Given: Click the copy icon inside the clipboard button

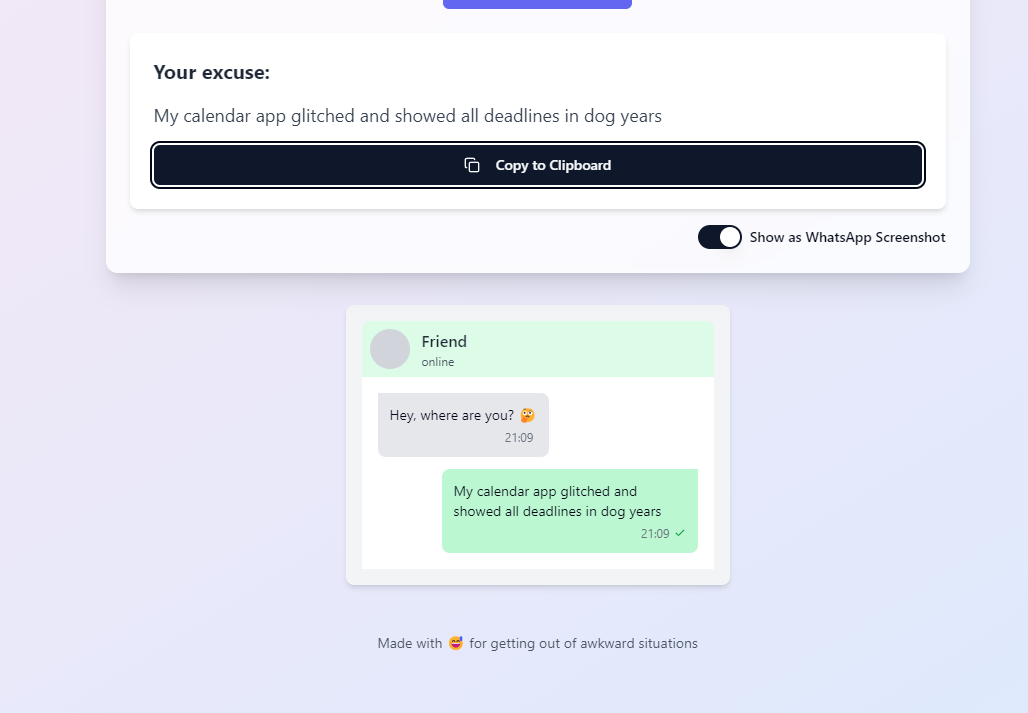Looking at the screenshot, I should (471, 165).
